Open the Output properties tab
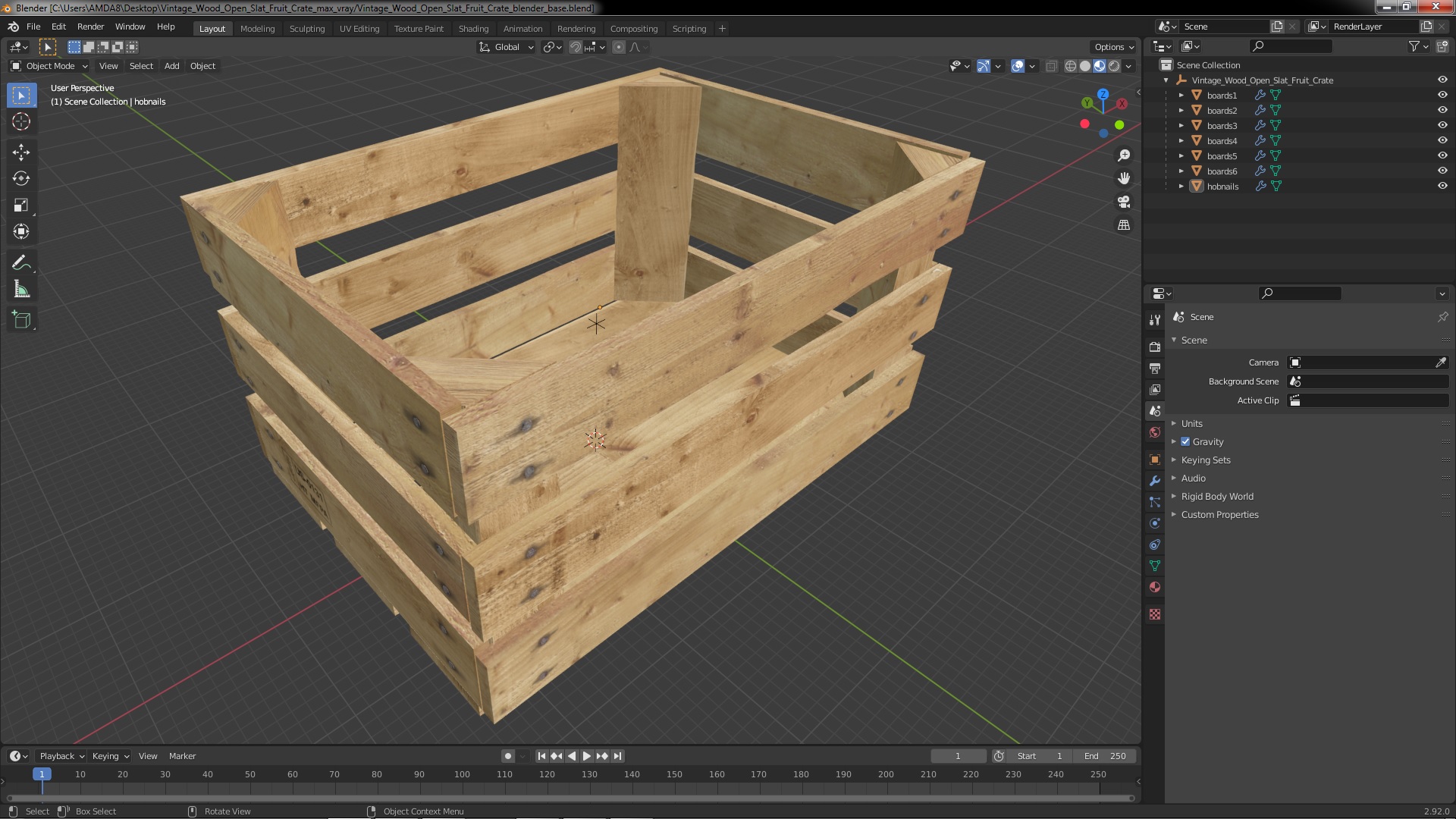This screenshot has height=819, width=1456. click(1155, 368)
